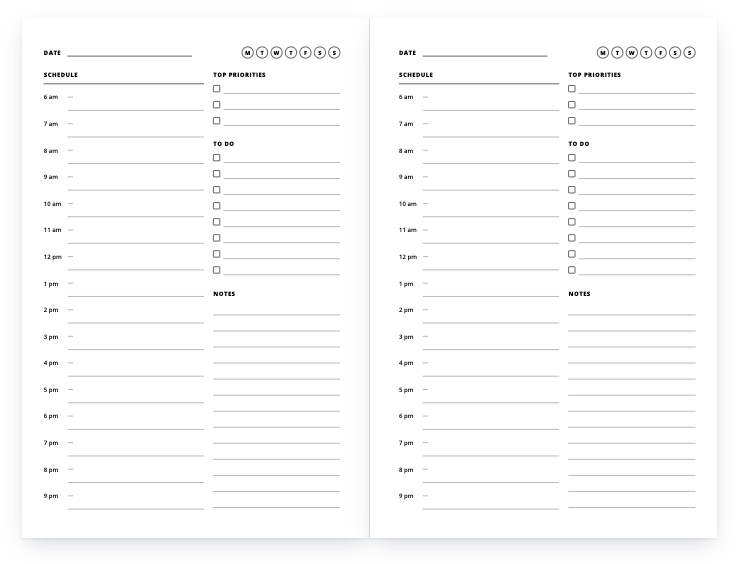Image resolution: width=739 pixels, height=564 pixels.
Task: Select the Notes heading on right page
Action: [579, 294]
